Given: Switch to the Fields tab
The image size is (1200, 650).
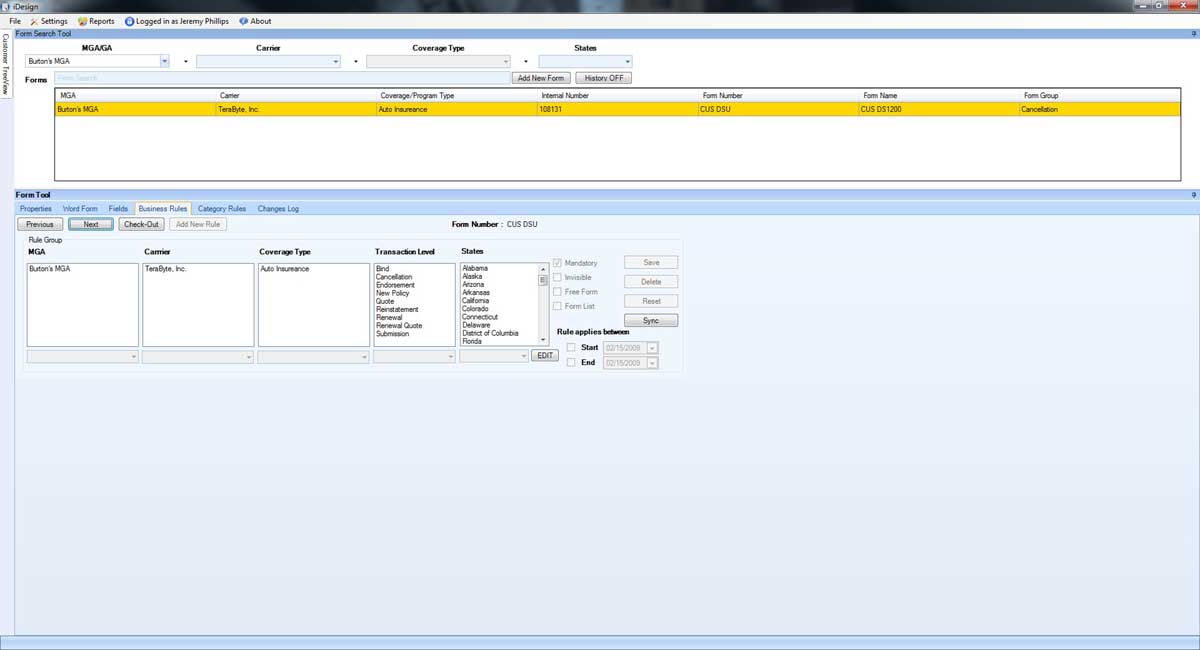Looking at the screenshot, I should 118,209.
